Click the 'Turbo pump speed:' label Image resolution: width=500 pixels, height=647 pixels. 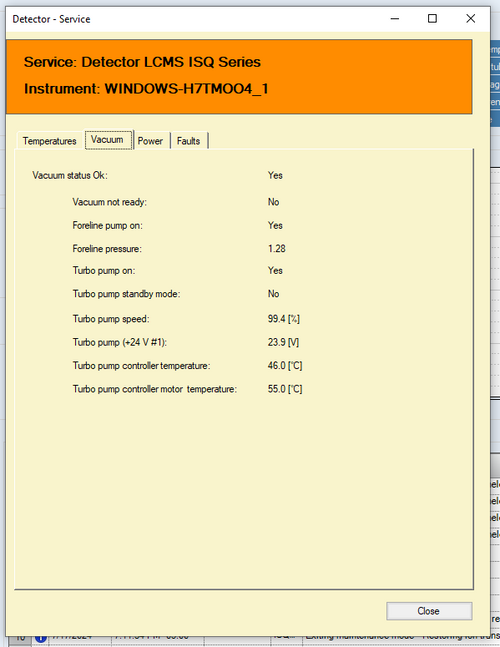coord(111,319)
